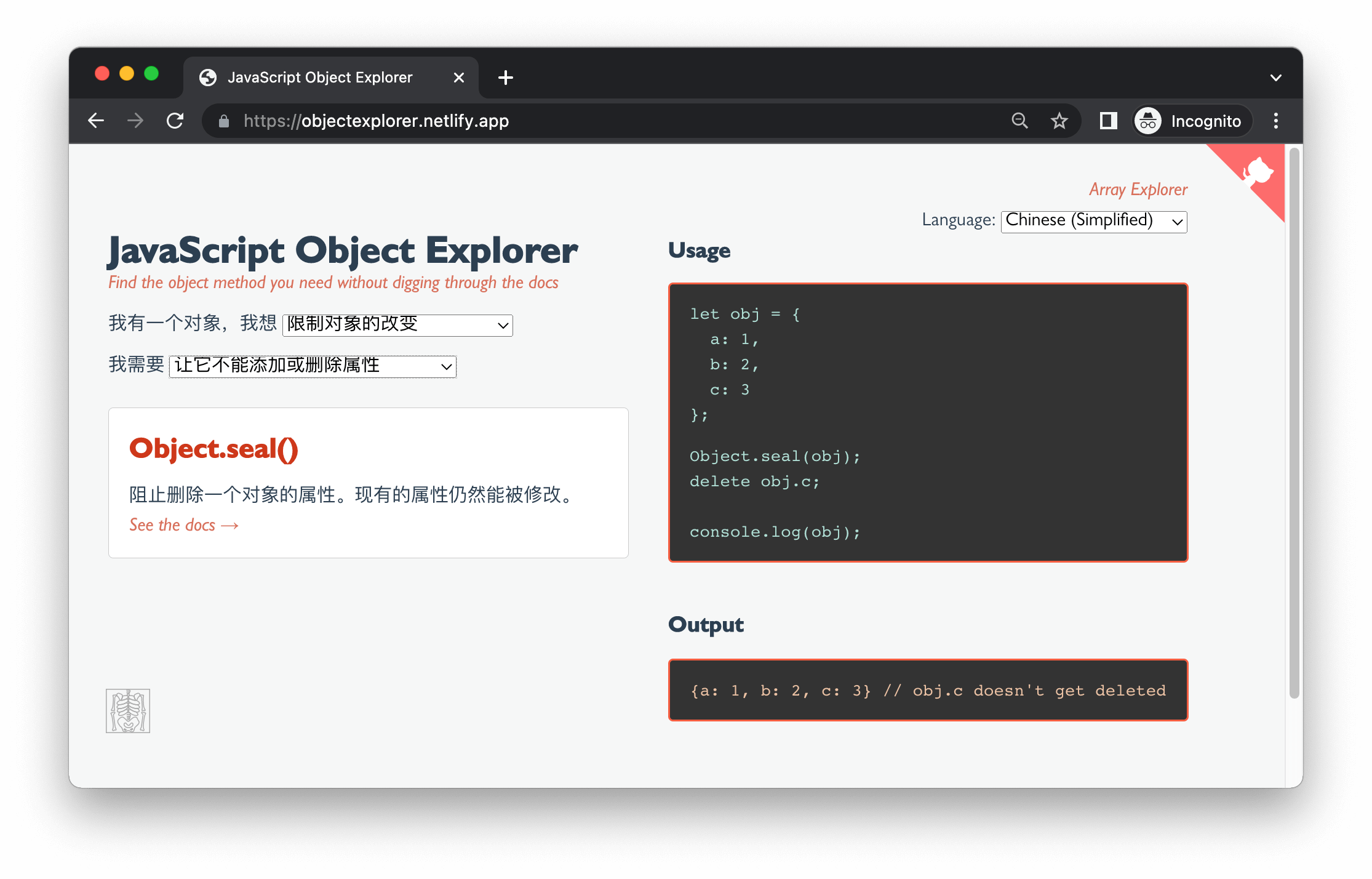Click the search magnifier icon in browser
The width and height of the screenshot is (1372, 879).
pos(1018,122)
